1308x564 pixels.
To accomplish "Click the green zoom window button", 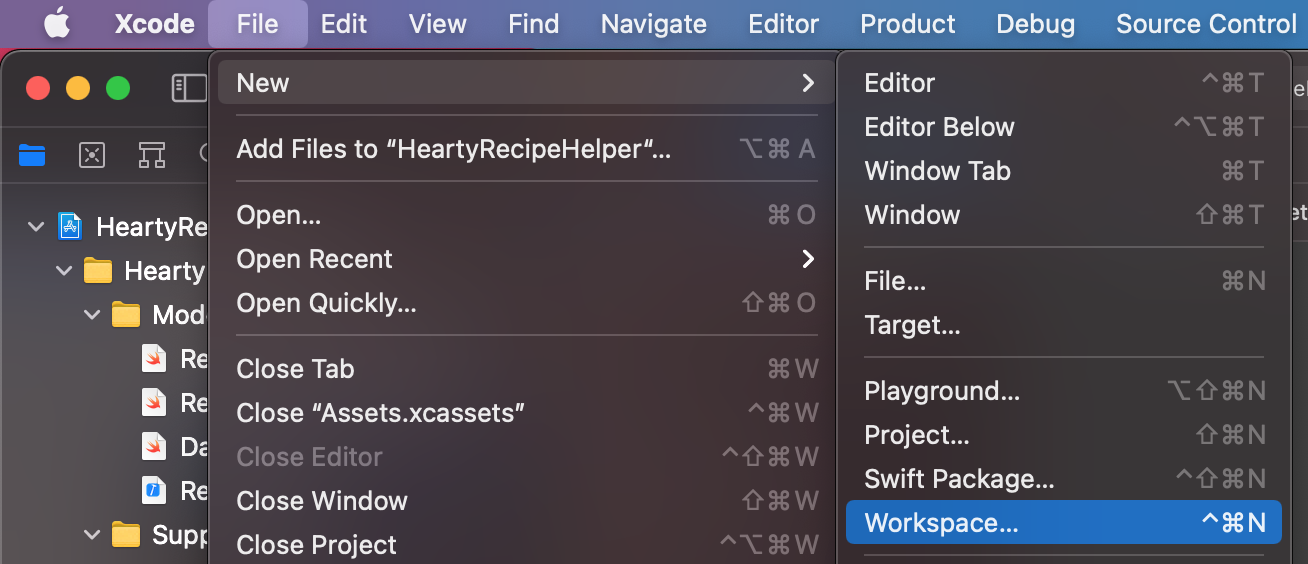I will 118,88.
